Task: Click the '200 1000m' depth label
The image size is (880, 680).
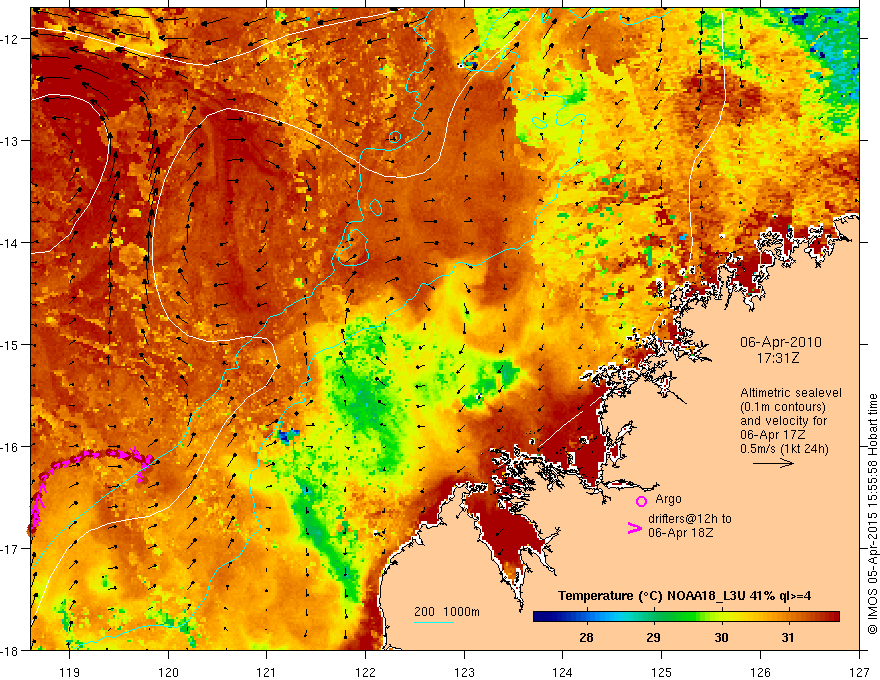Action: 447,612
